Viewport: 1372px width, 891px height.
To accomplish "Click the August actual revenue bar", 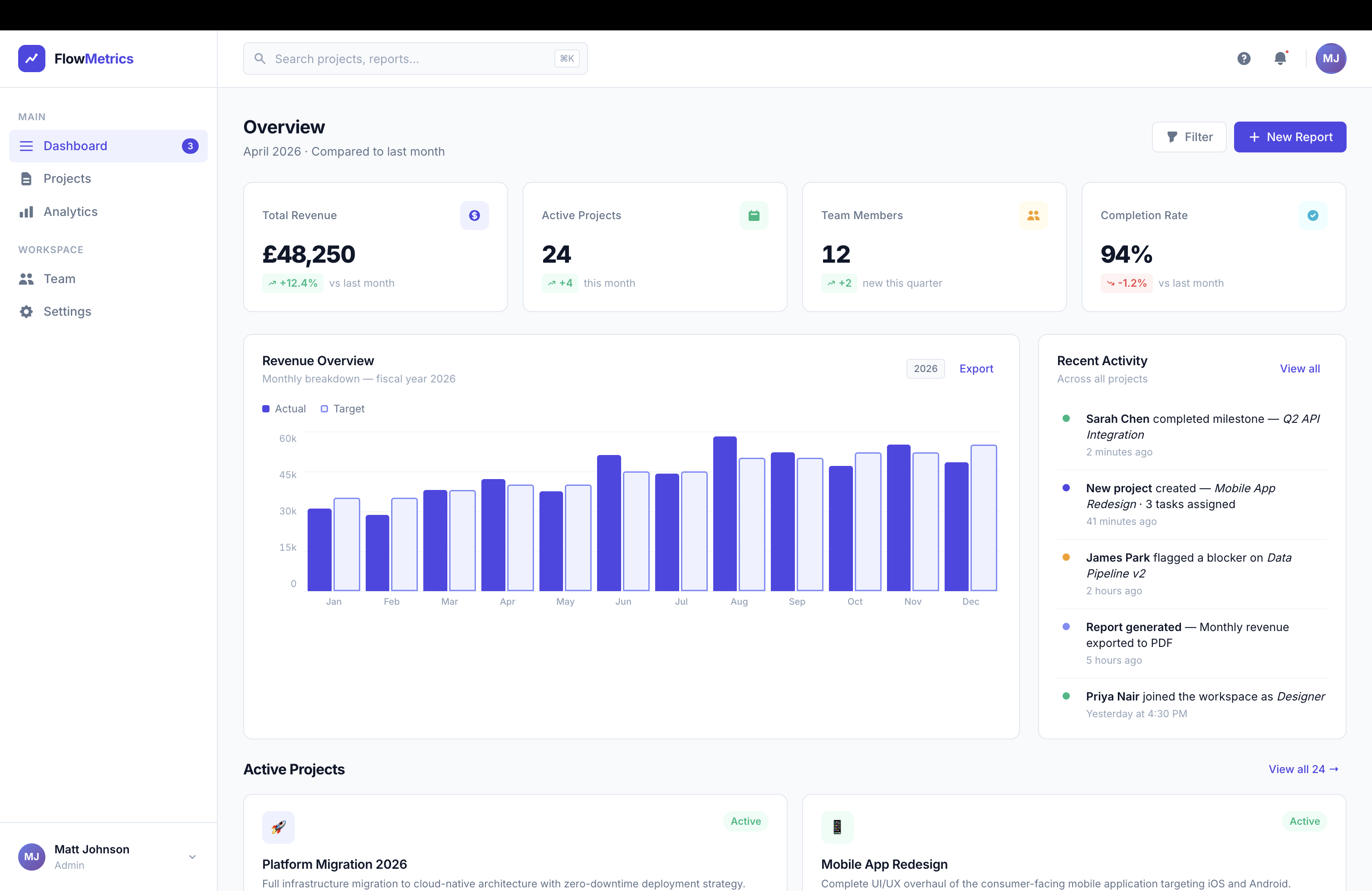I will [x=725, y=513].
